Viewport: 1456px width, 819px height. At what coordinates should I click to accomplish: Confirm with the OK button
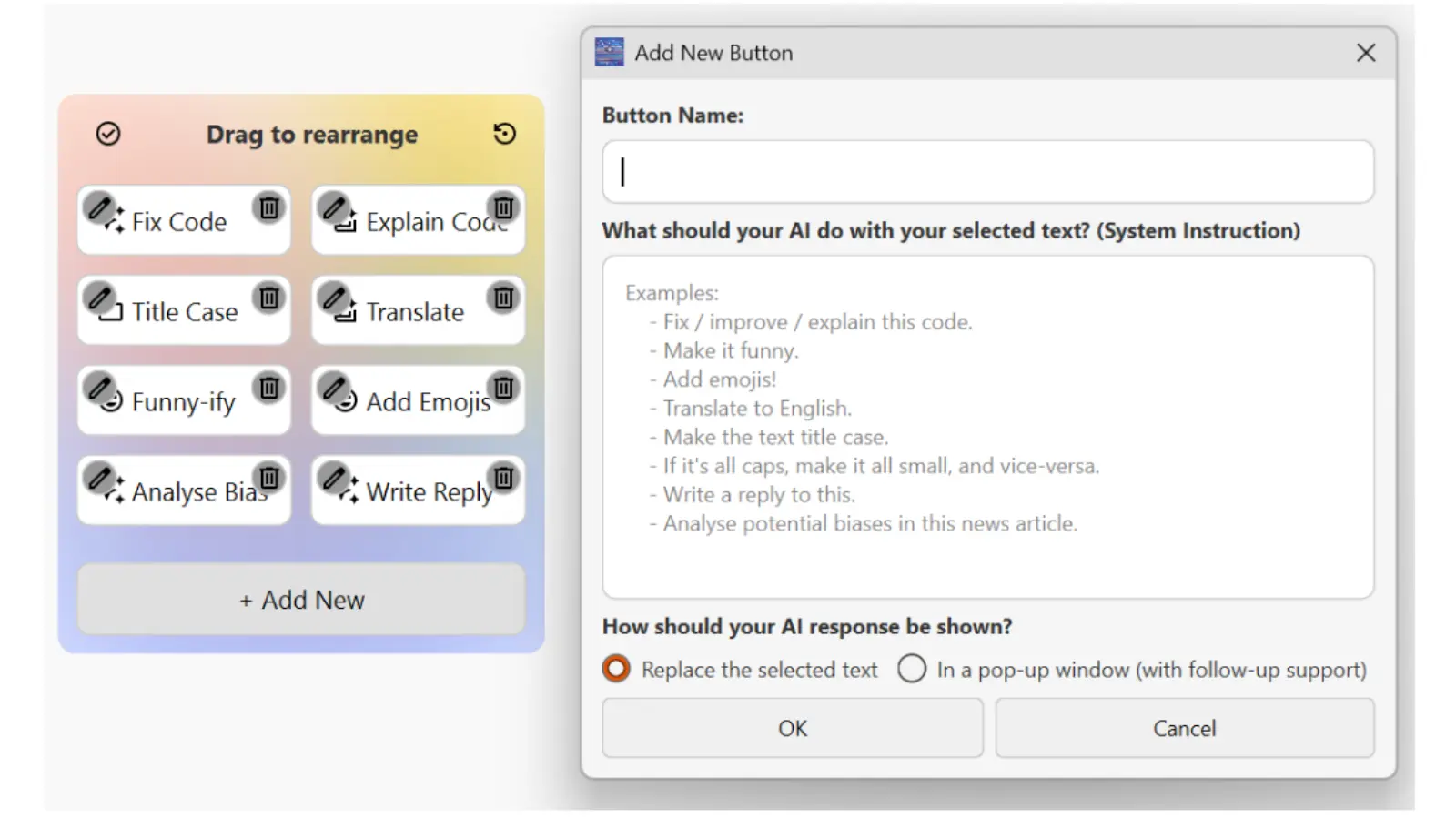[x=792, y=728]
